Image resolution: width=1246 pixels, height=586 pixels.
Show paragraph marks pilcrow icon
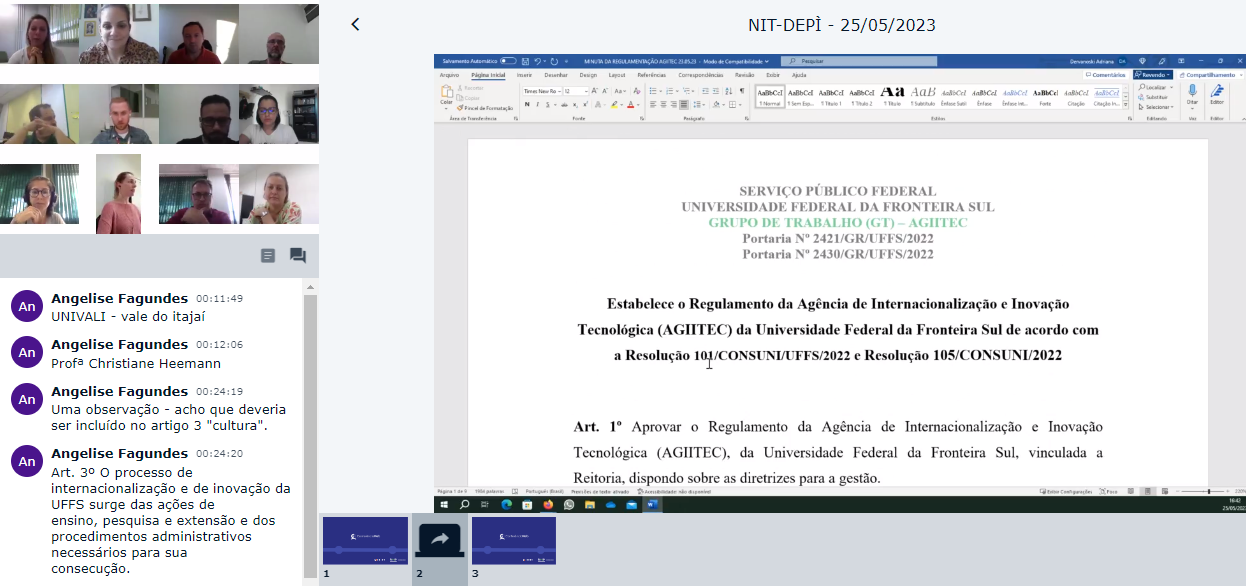pos(742,91)
